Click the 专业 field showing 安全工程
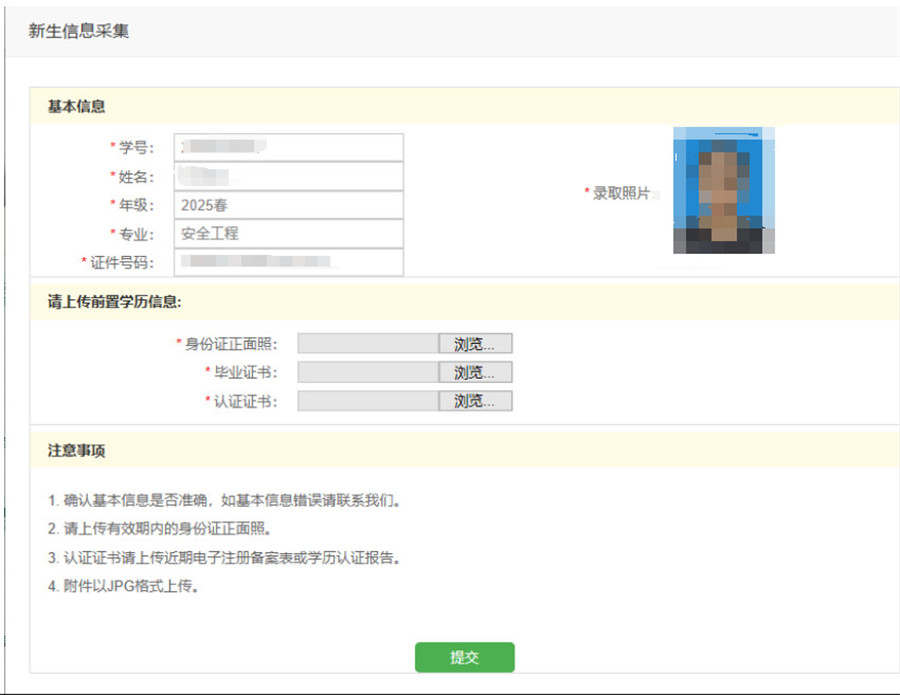The width and height of the screenshot is (900, 695). [x=288, y=234]
